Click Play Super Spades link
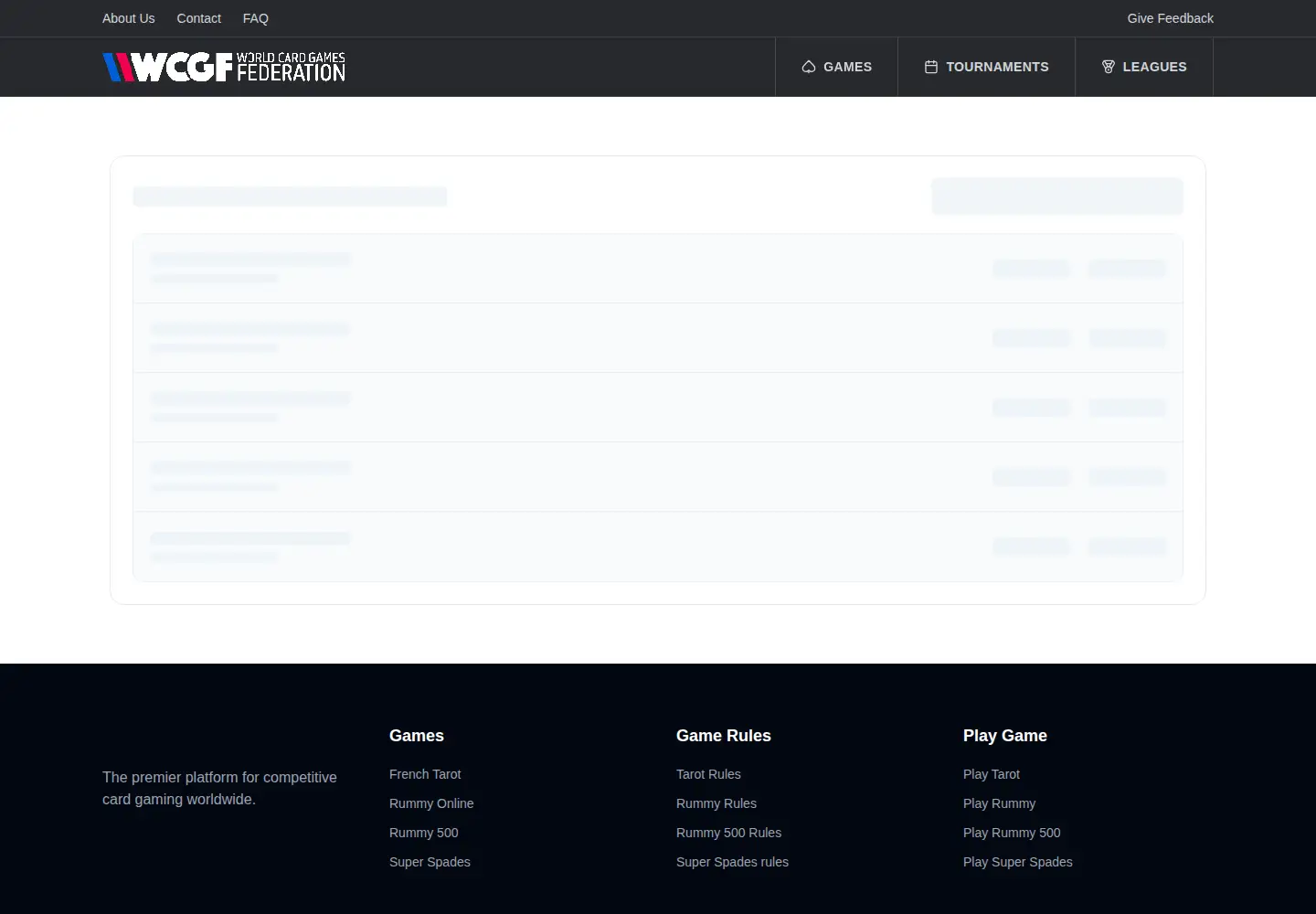 click(1018, 862)
